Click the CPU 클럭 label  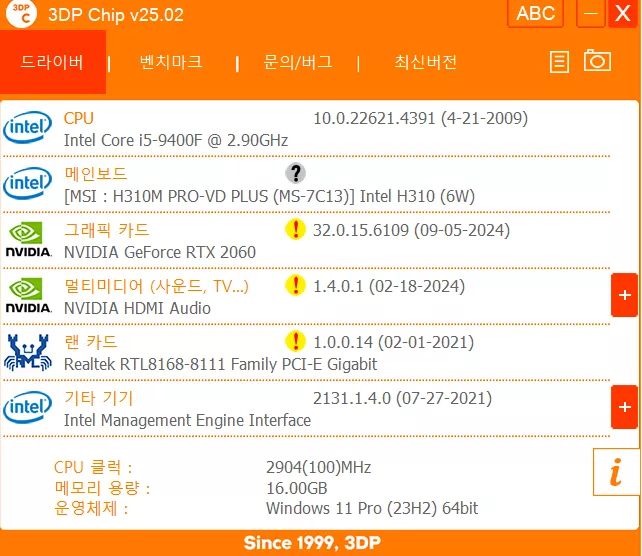pos(93,467)
